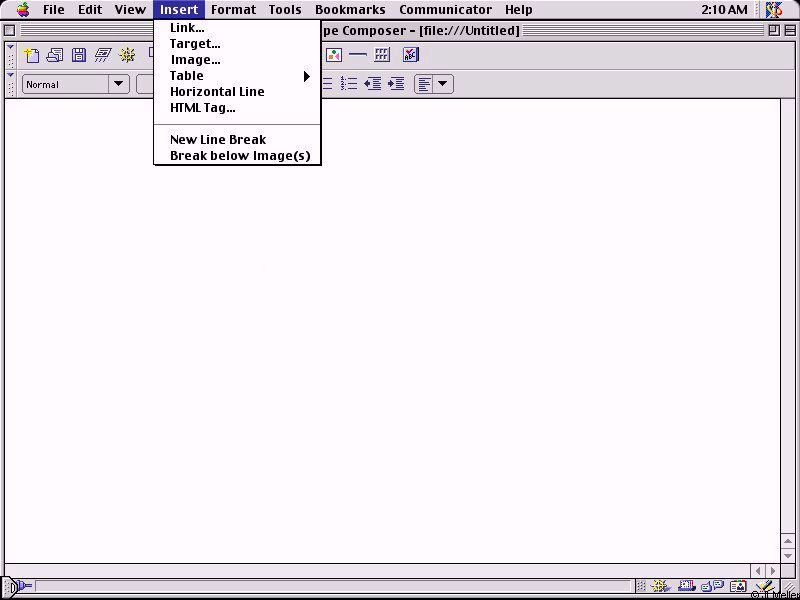Click the decrease indent button
Screen dimensions: 800x600
[372, 84]
